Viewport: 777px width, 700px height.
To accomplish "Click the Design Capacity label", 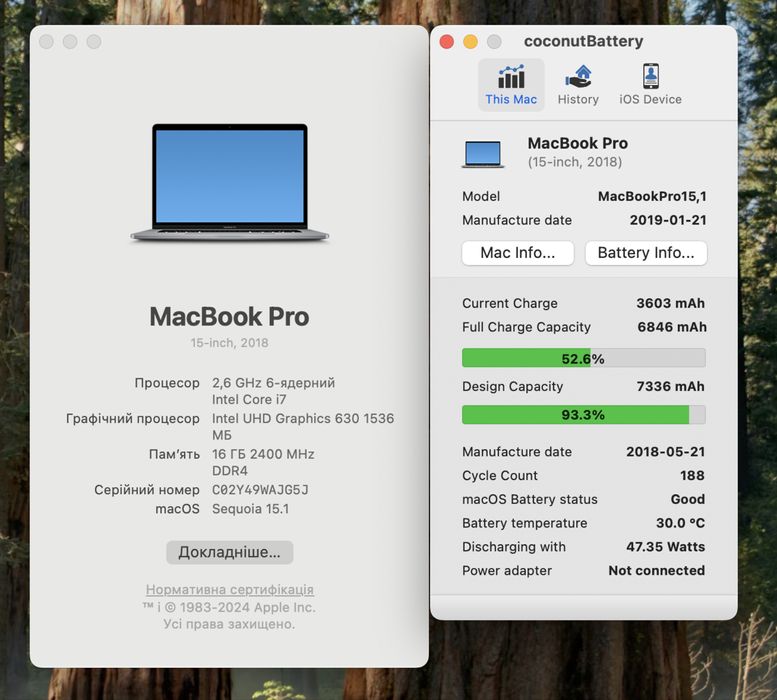I will point(512,386).
